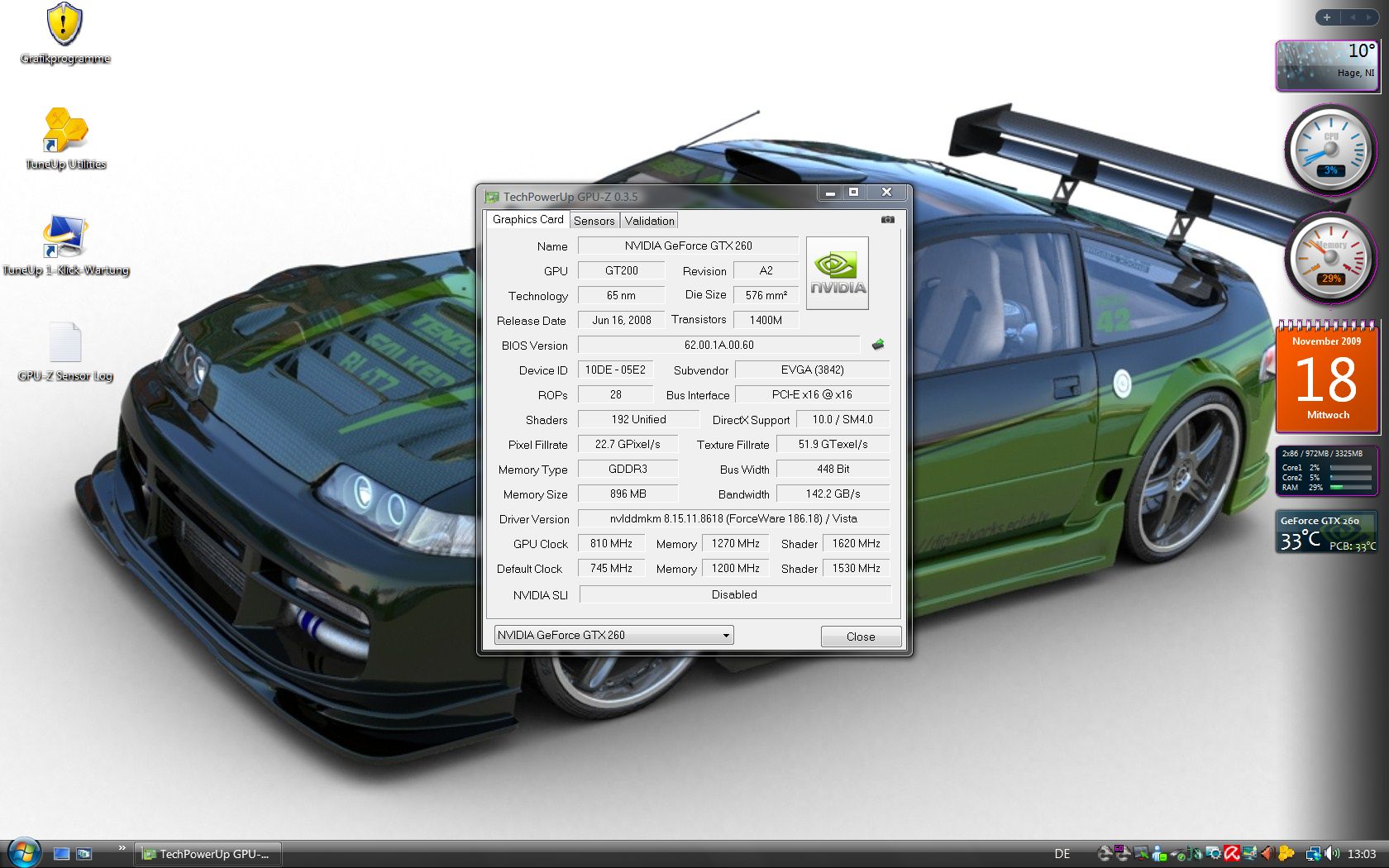Screen dimensions: 1389x868
Task: Click the GeForce GTX 260 temperature gadget
Action: click(1327, 532)
